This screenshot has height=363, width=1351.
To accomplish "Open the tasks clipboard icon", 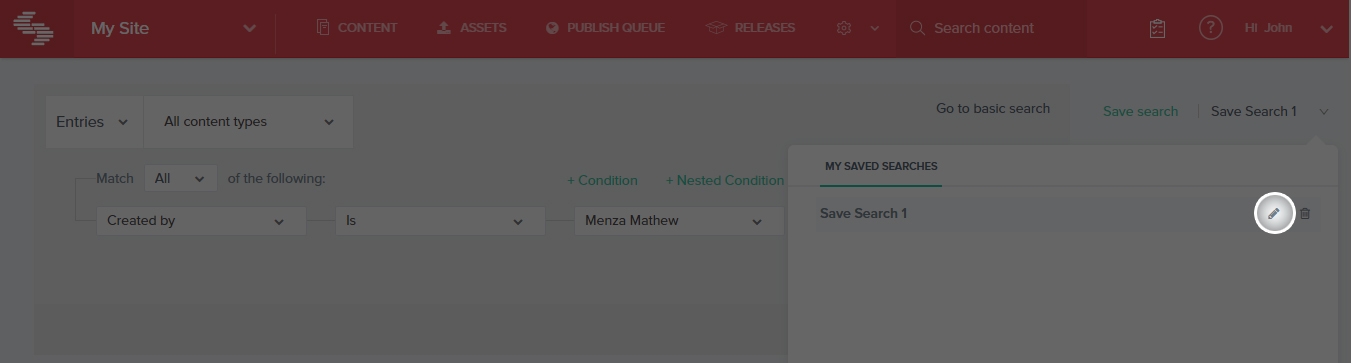I will pyautogui.click(x=1157, y=28).
